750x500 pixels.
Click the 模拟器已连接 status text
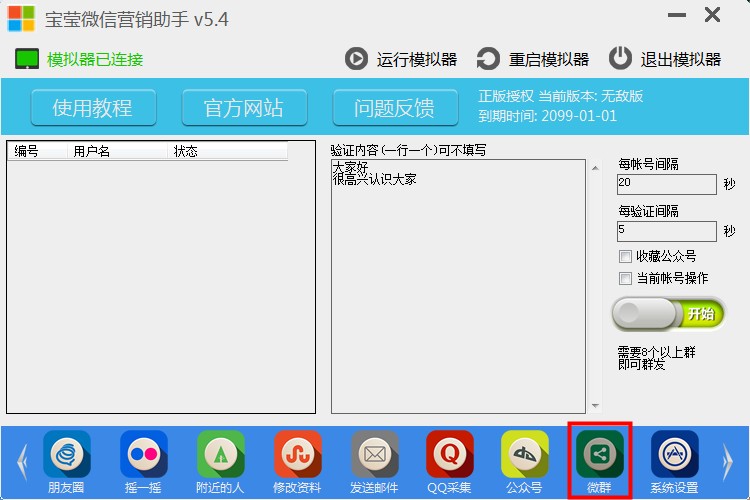[95, 59]
